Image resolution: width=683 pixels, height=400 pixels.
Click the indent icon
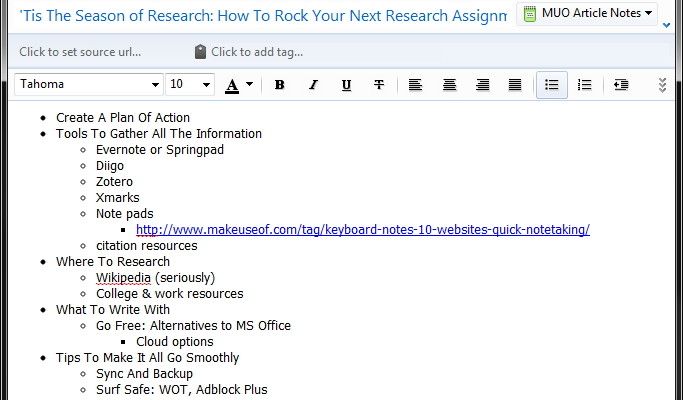click(621, 85)
